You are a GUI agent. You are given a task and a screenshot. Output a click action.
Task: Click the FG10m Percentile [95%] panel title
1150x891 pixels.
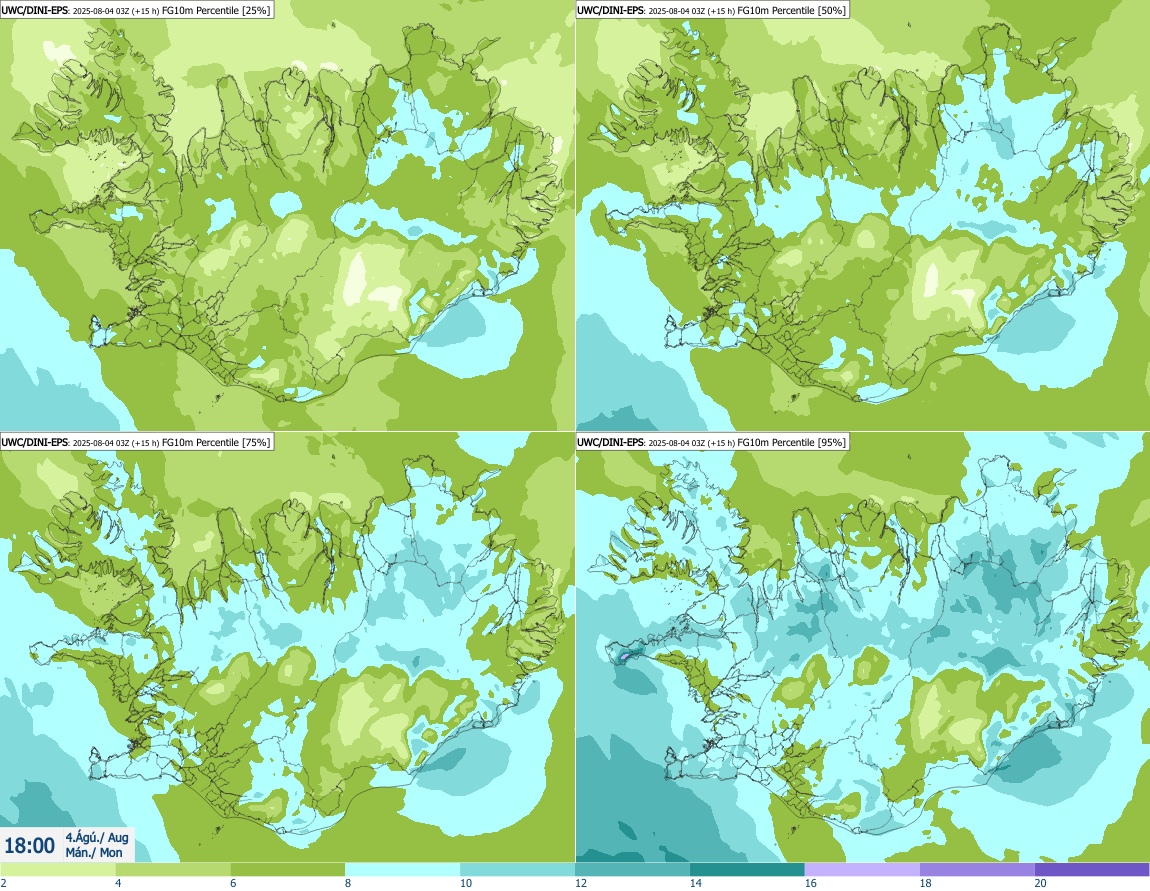click(x=712, y=441)
